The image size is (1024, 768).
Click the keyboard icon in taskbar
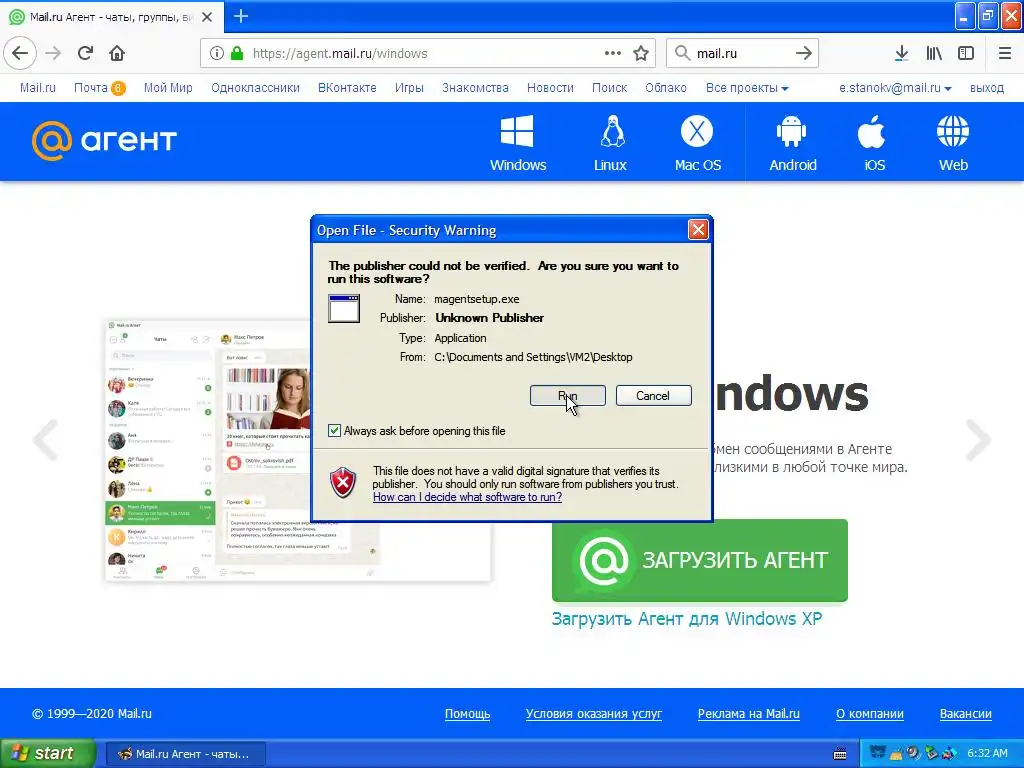[x=840, y=754]
